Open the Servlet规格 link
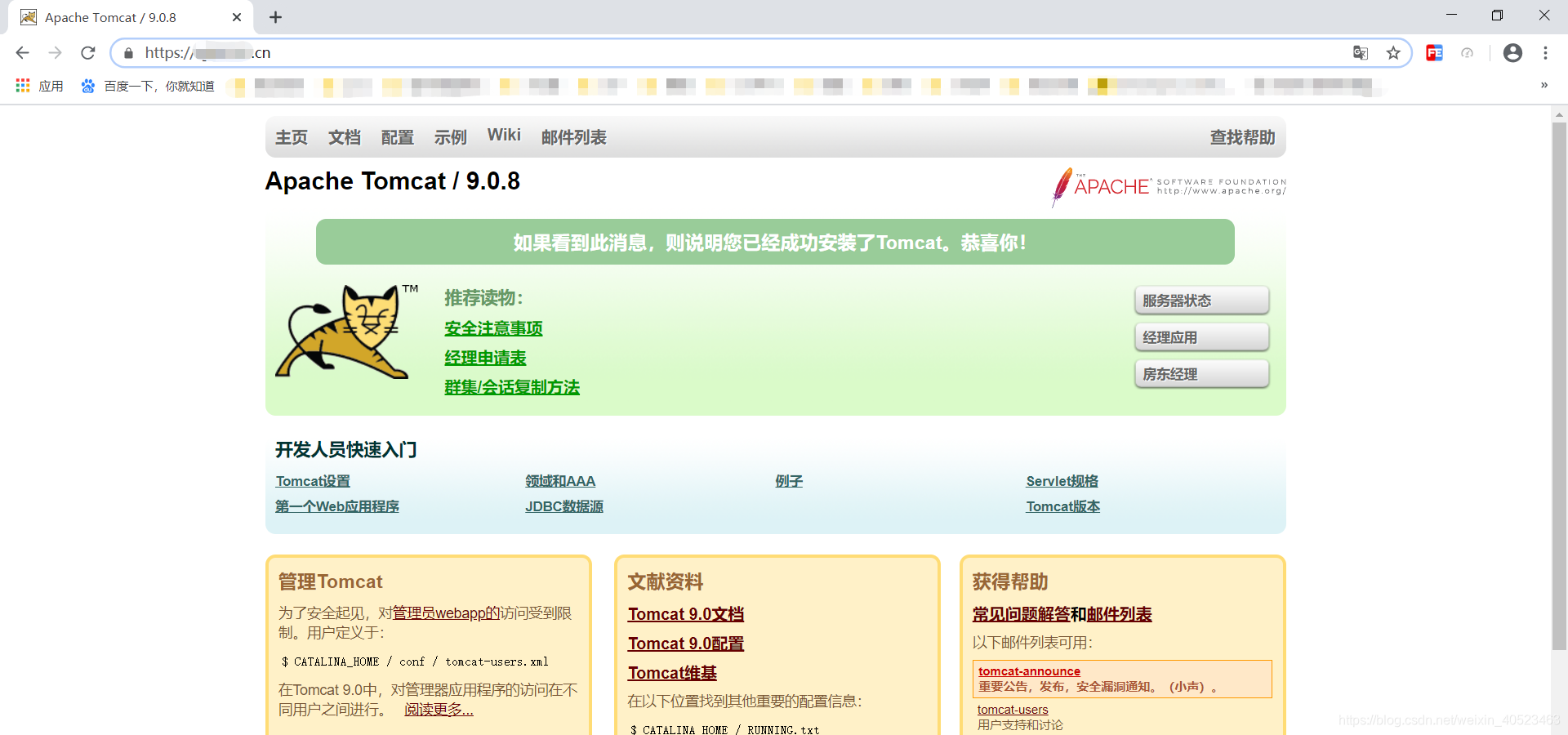Viewport: 1568px width, 735px height. pos(1062,481)
